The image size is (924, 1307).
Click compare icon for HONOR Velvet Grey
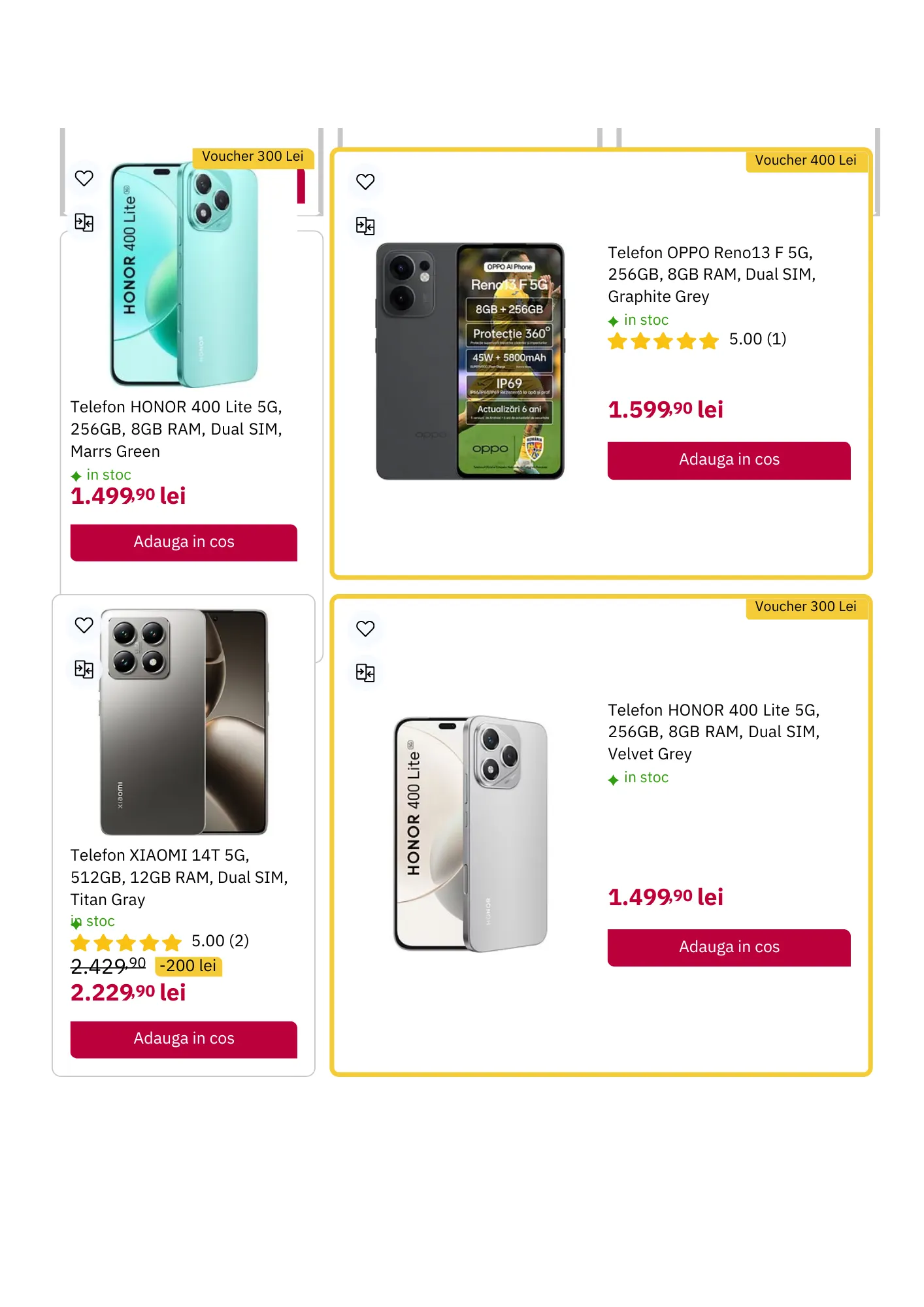tap(365, 672)
